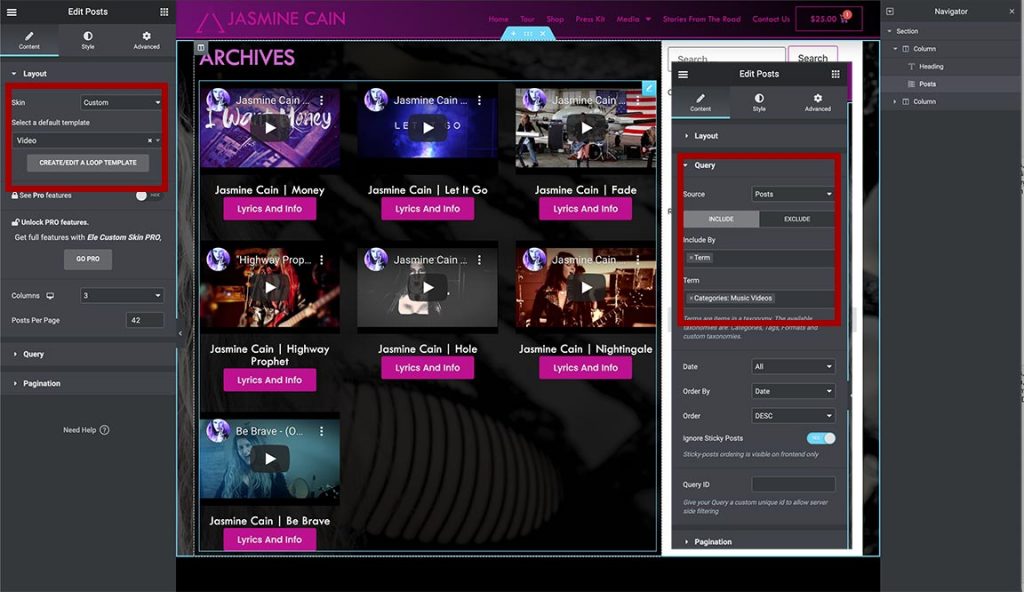Switch to Style tab in left panel
1024x592 pixels.
point(88,41)
